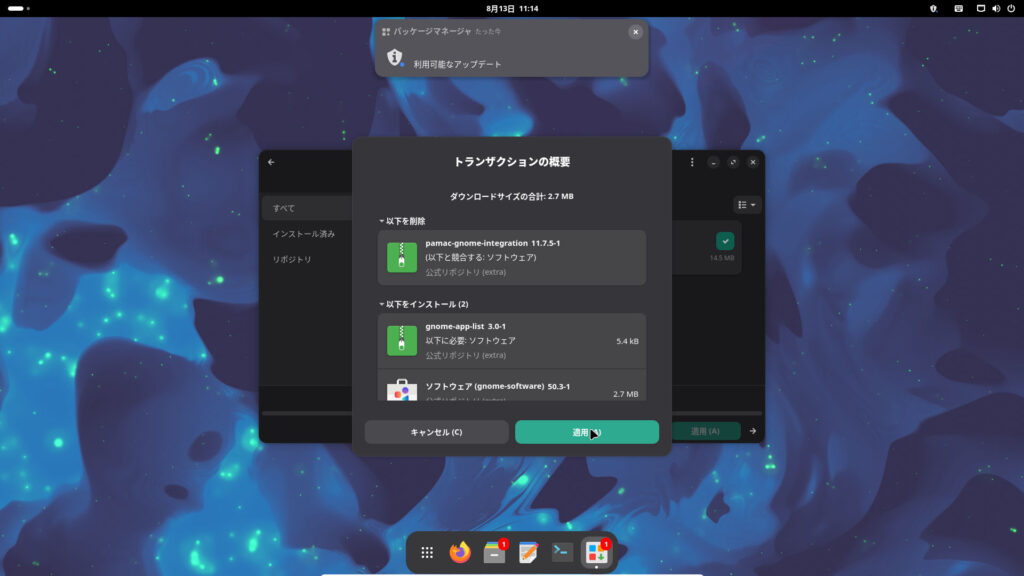
Task: Go back using the arrow in the Pamac window
Action: point(271,162)
